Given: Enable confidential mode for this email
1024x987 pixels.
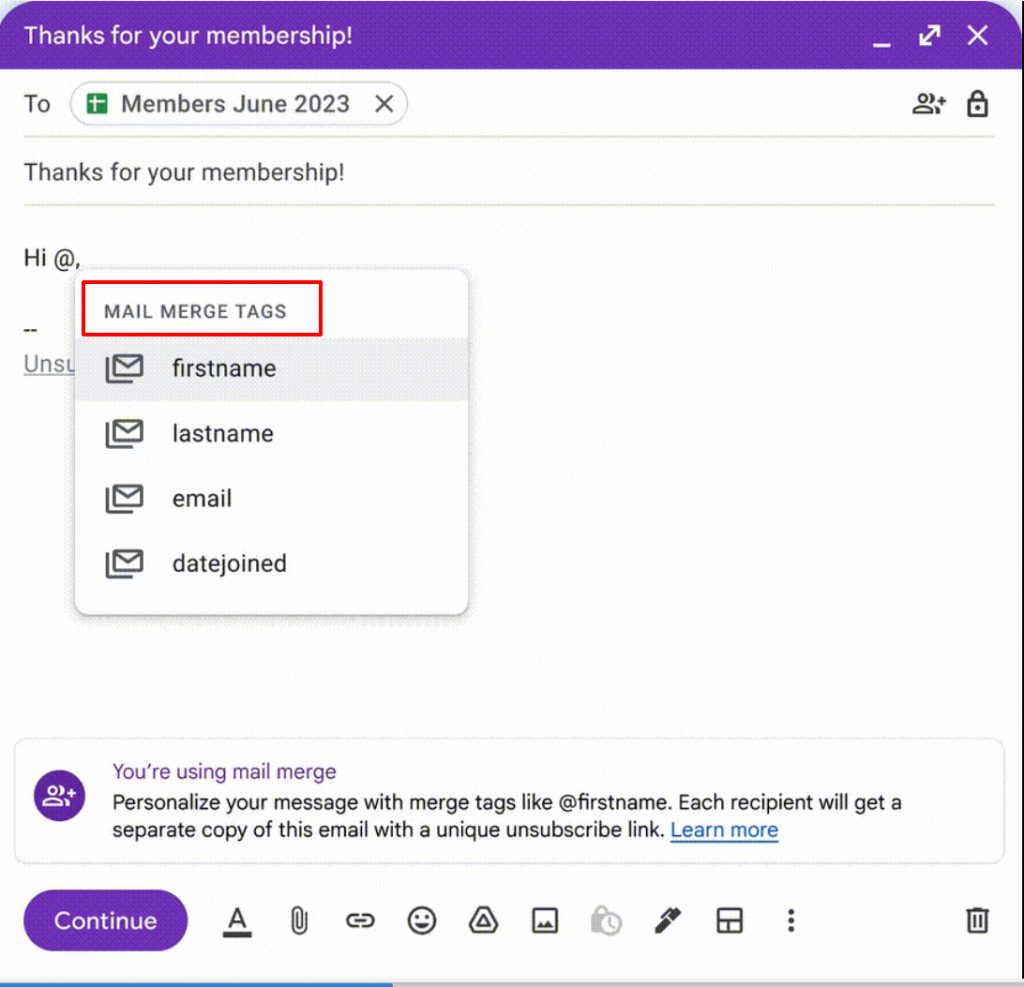Looking at the screenshot, I should [x=606, y=920].
